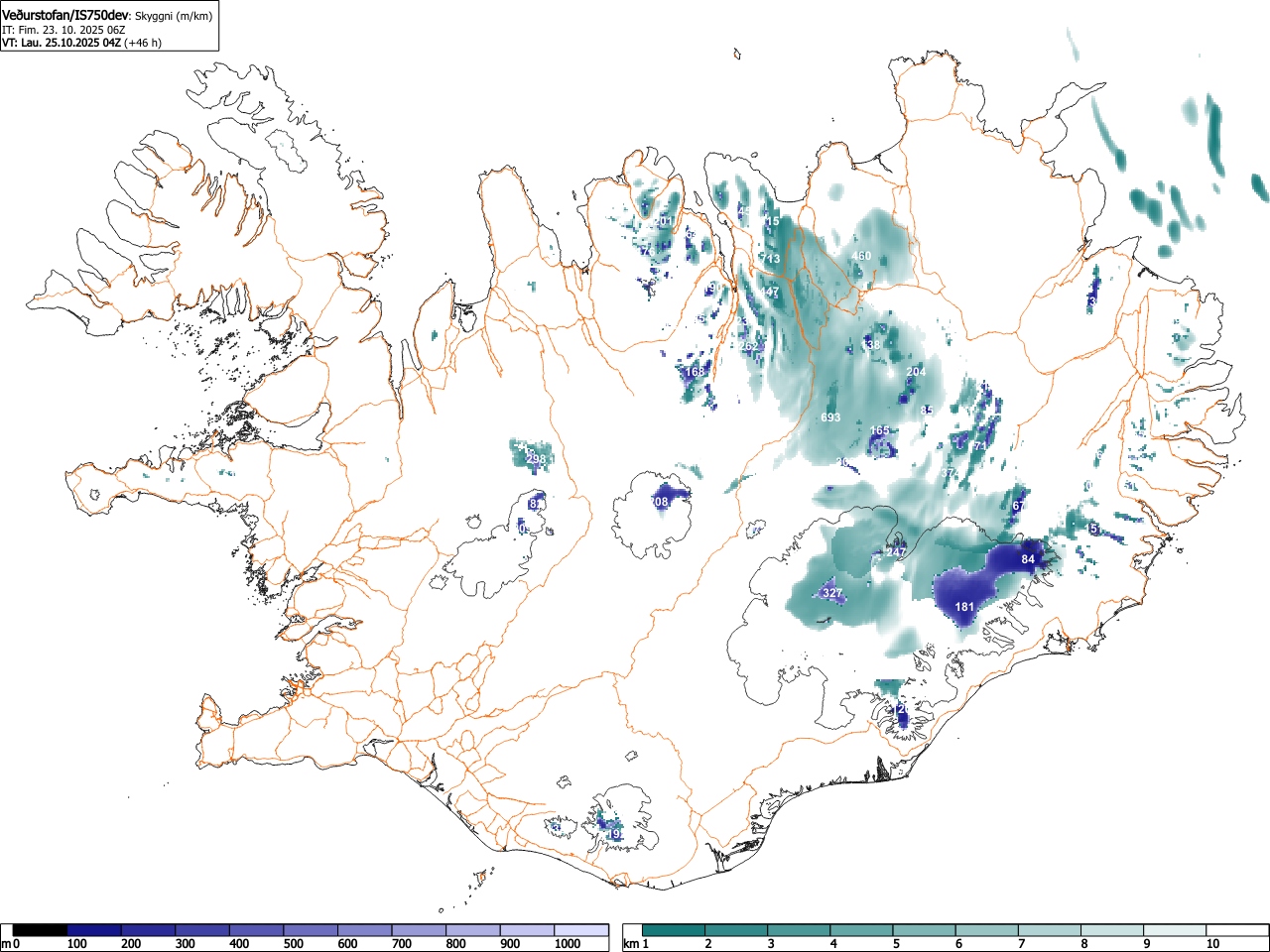Click the 5–6 km teal legend swatch
The width and height of the screenshot is (1270, 952).
click(x=925, y=930)
